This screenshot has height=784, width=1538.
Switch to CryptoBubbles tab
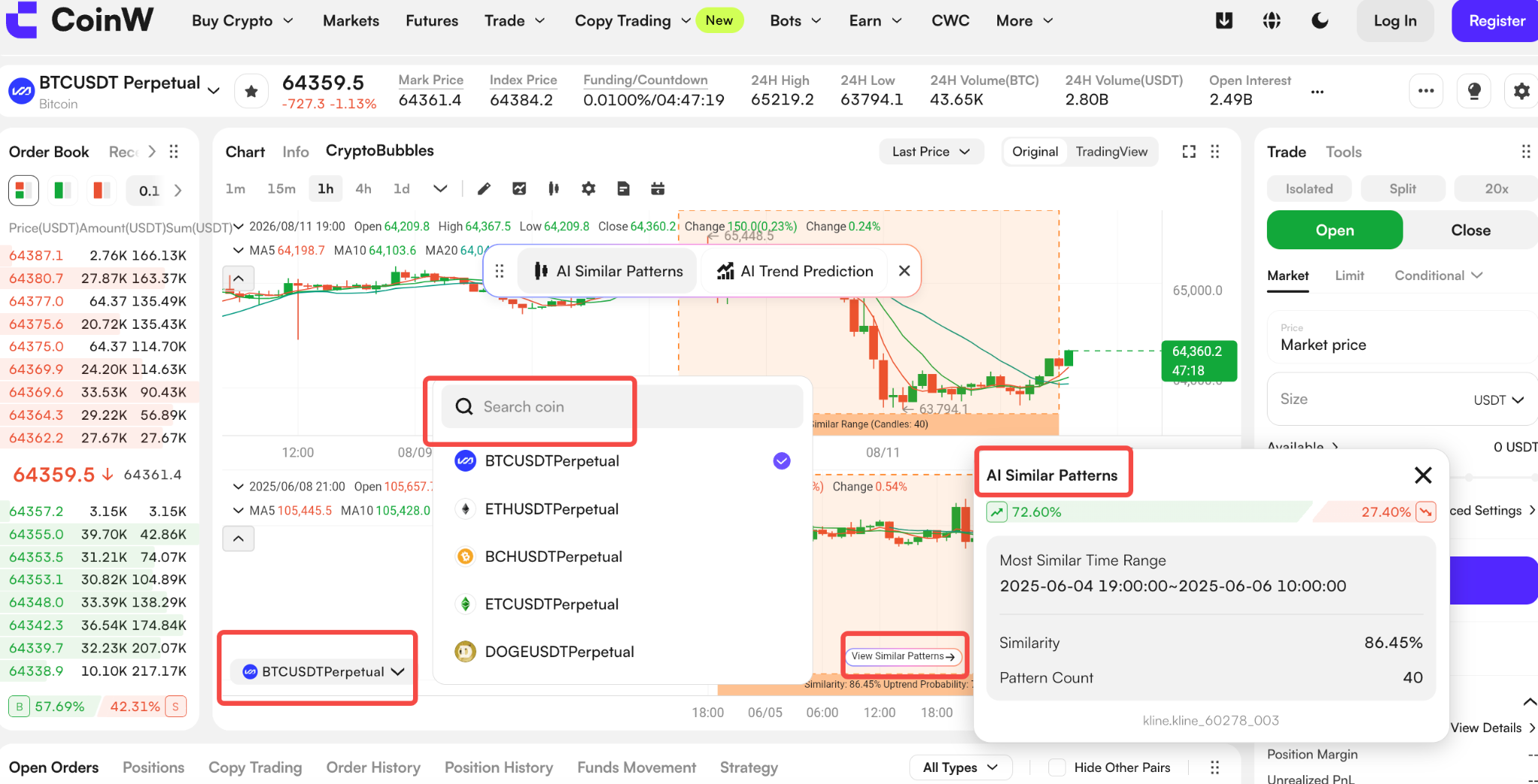click(380, 150)
